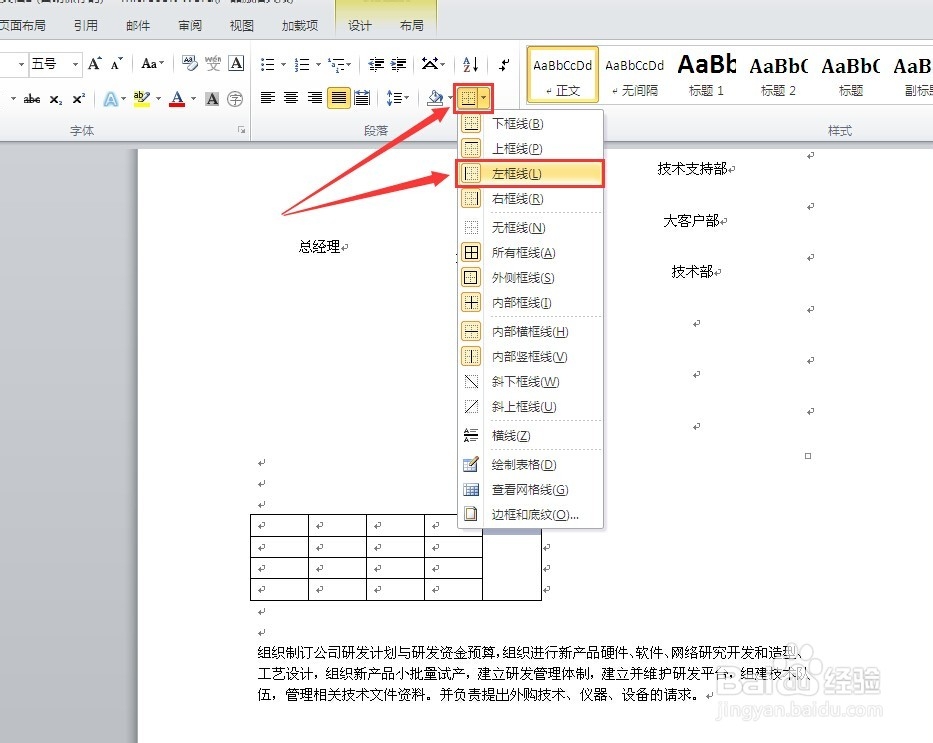Image resolution: width=933 pixels, height=743 pixels.
Task: Toggle Show/Hide paragraph marks
Action: point(505,64)
